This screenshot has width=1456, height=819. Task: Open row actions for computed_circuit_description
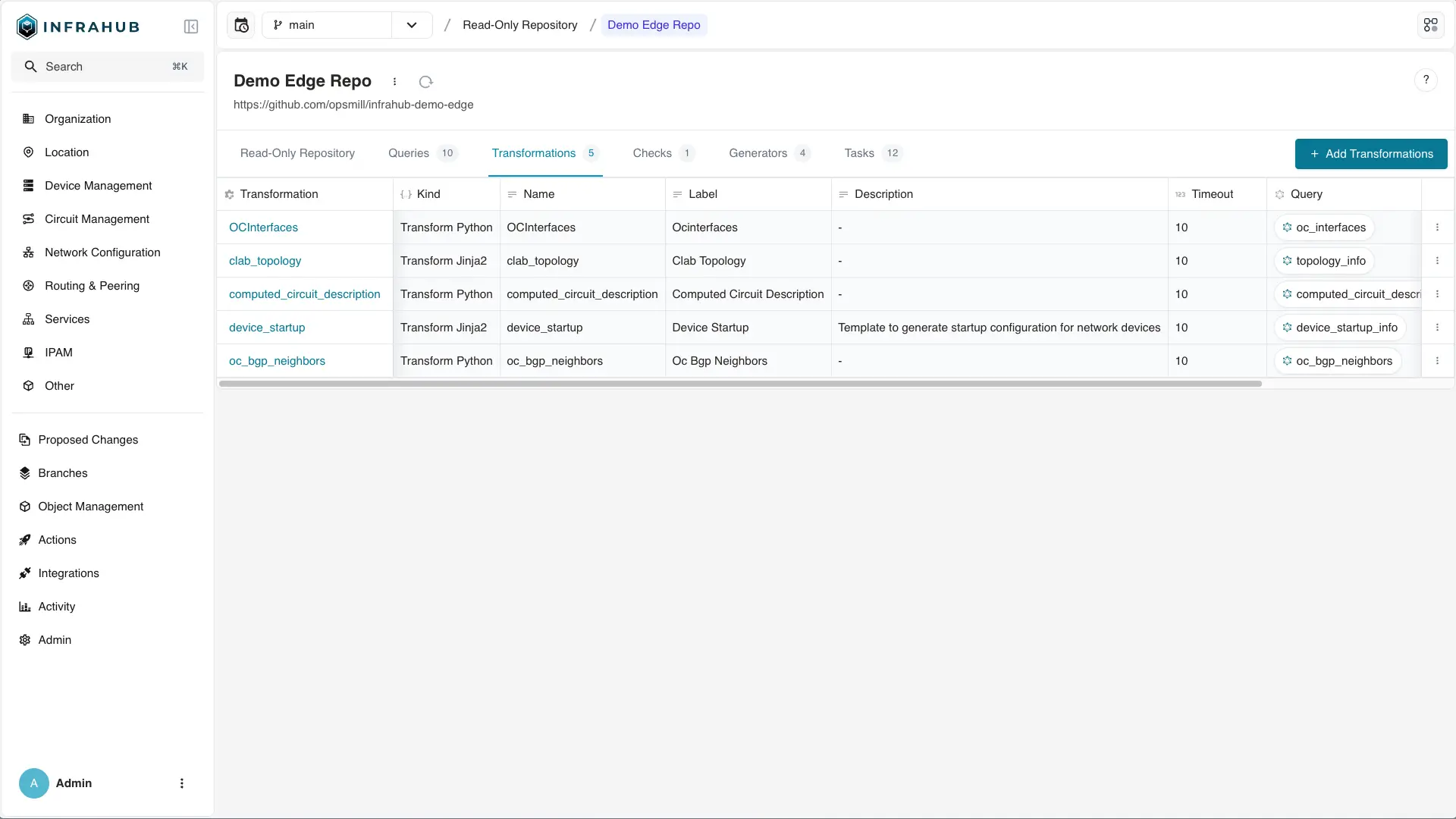point(1437,294)
